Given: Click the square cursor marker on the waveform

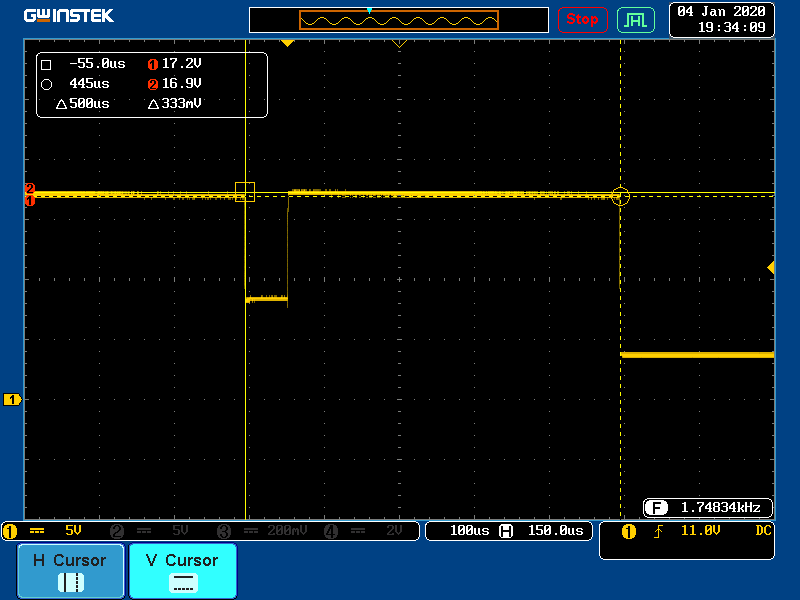Looking at the screenshot, I should point(245,192).
